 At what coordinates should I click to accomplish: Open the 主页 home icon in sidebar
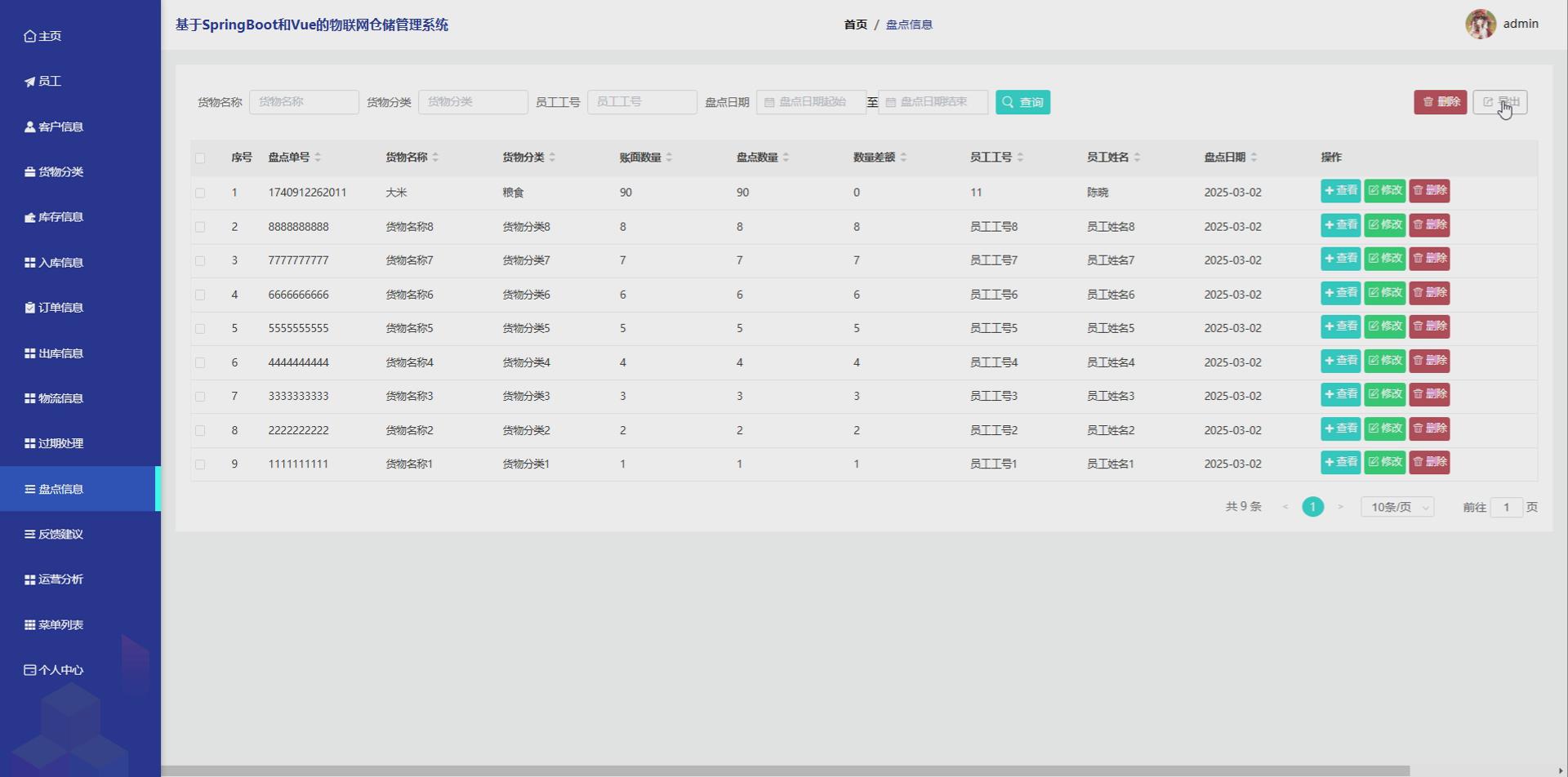pyautogui.click(x=29, y=35)
